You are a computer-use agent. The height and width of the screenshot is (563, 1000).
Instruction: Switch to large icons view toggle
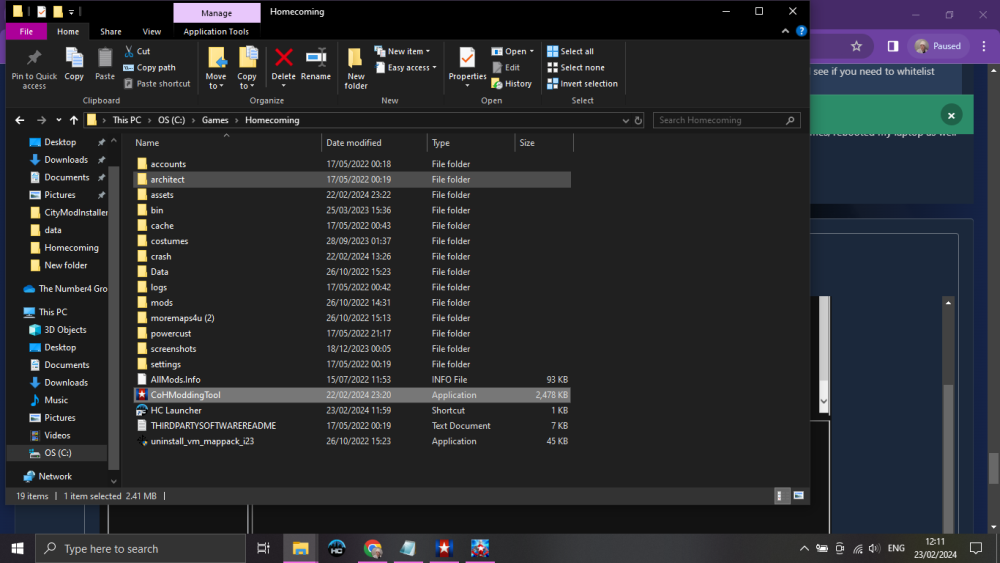(x=799, y=496)
